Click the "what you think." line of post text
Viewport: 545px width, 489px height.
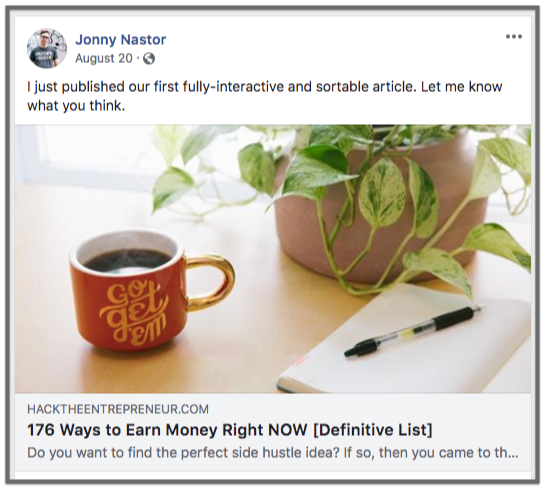coord(76,106)
